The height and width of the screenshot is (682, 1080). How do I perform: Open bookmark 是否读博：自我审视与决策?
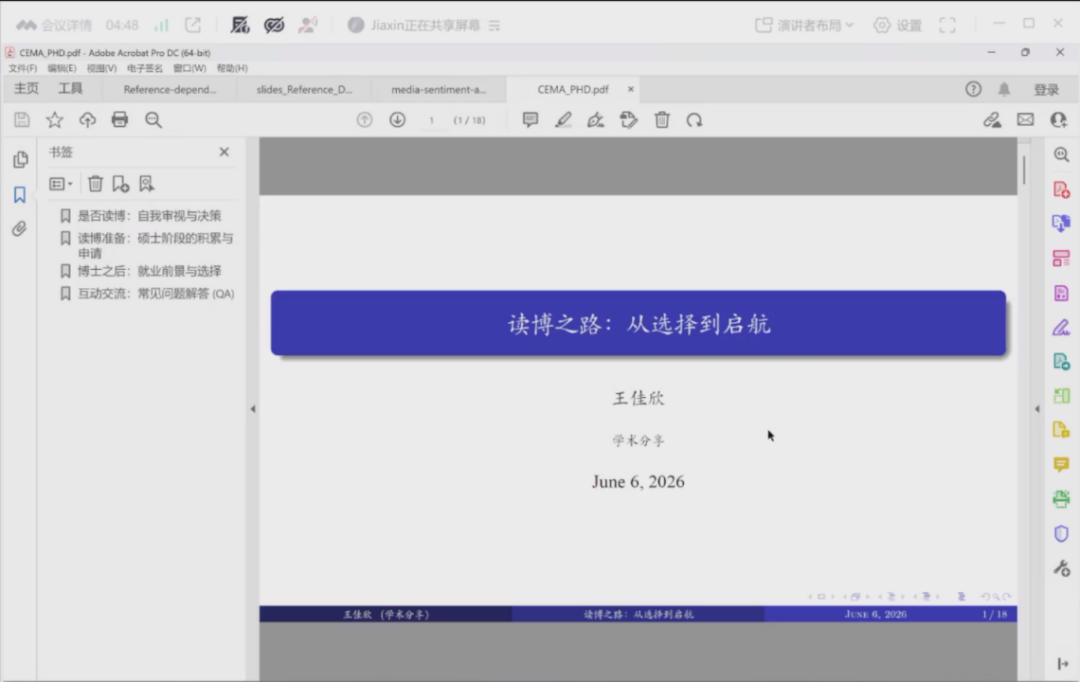[x=149, y=216]
